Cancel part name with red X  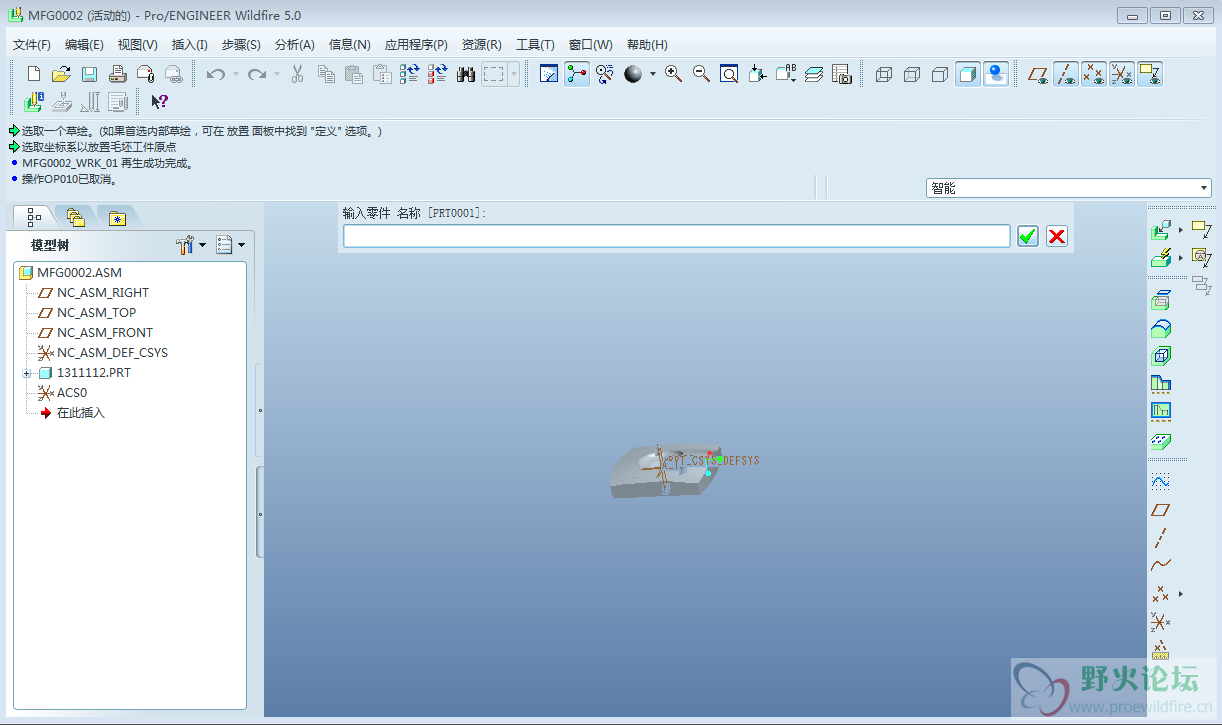[1057, 236]
